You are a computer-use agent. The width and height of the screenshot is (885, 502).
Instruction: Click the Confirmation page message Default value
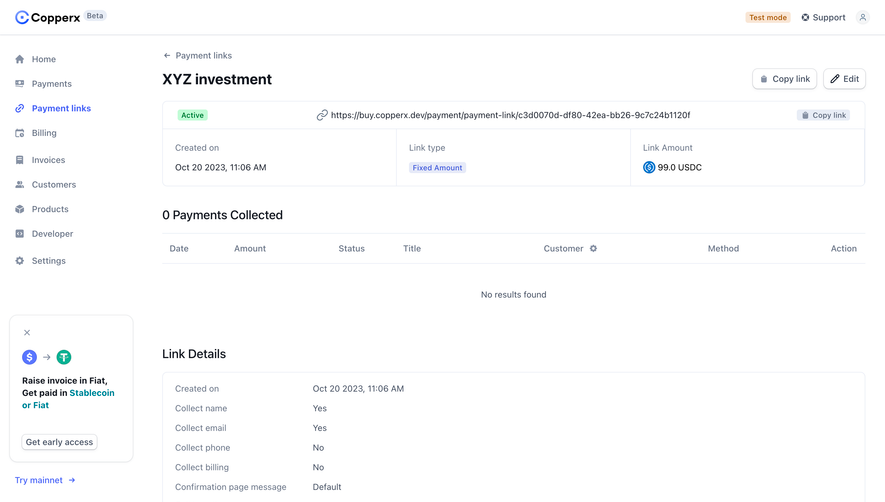[327, 487]
